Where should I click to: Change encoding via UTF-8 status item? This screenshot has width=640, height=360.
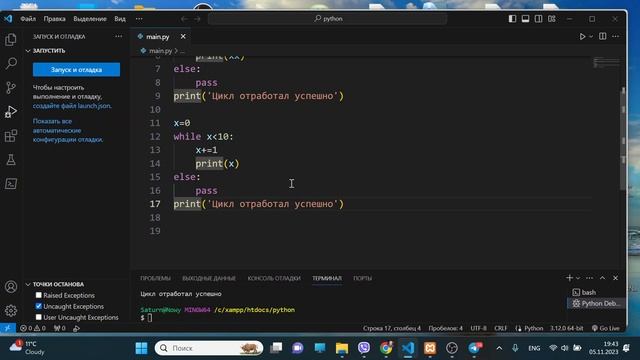click(478, 328)
